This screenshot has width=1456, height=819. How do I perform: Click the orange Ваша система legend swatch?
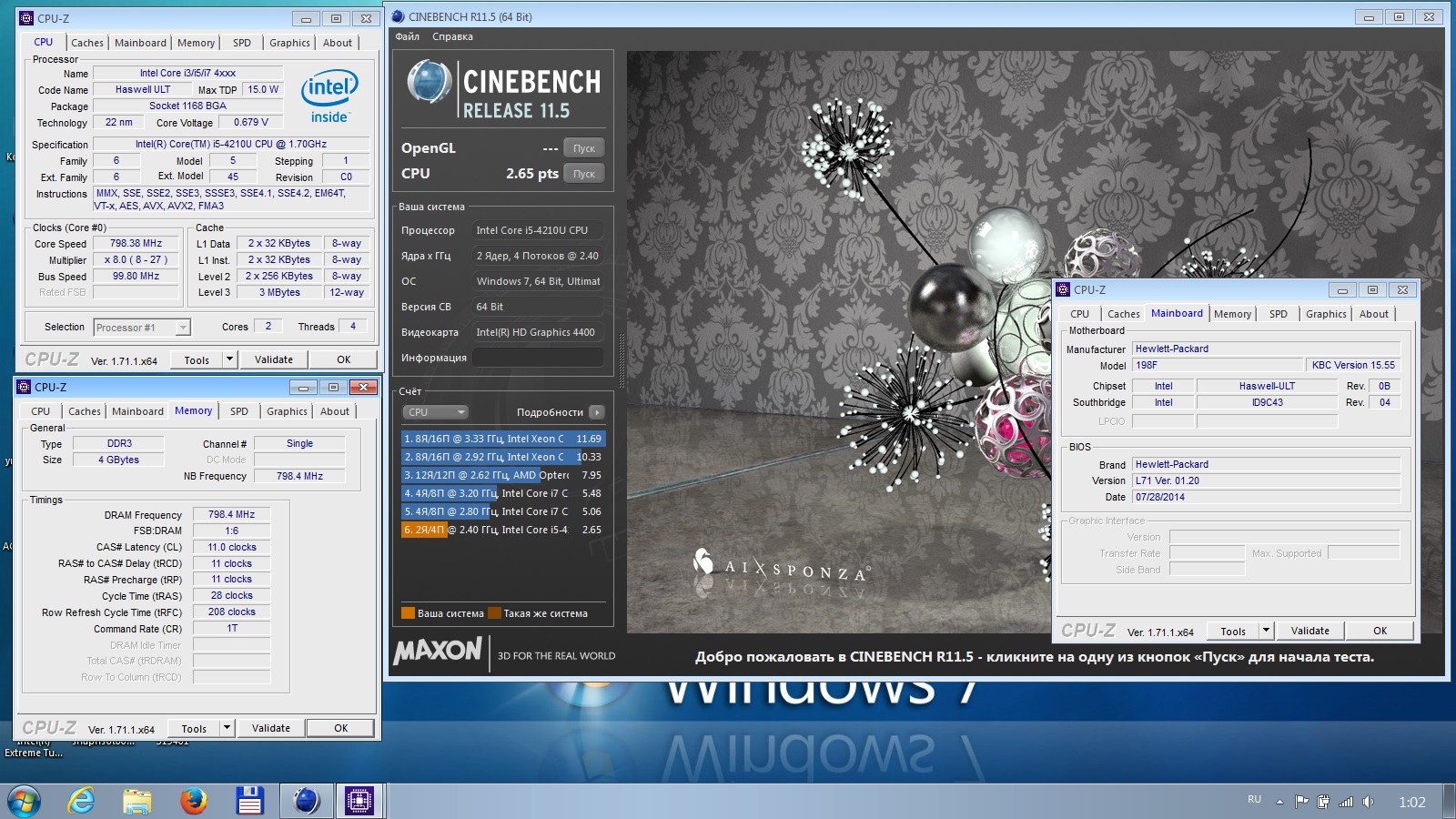(x=409, y=613)
